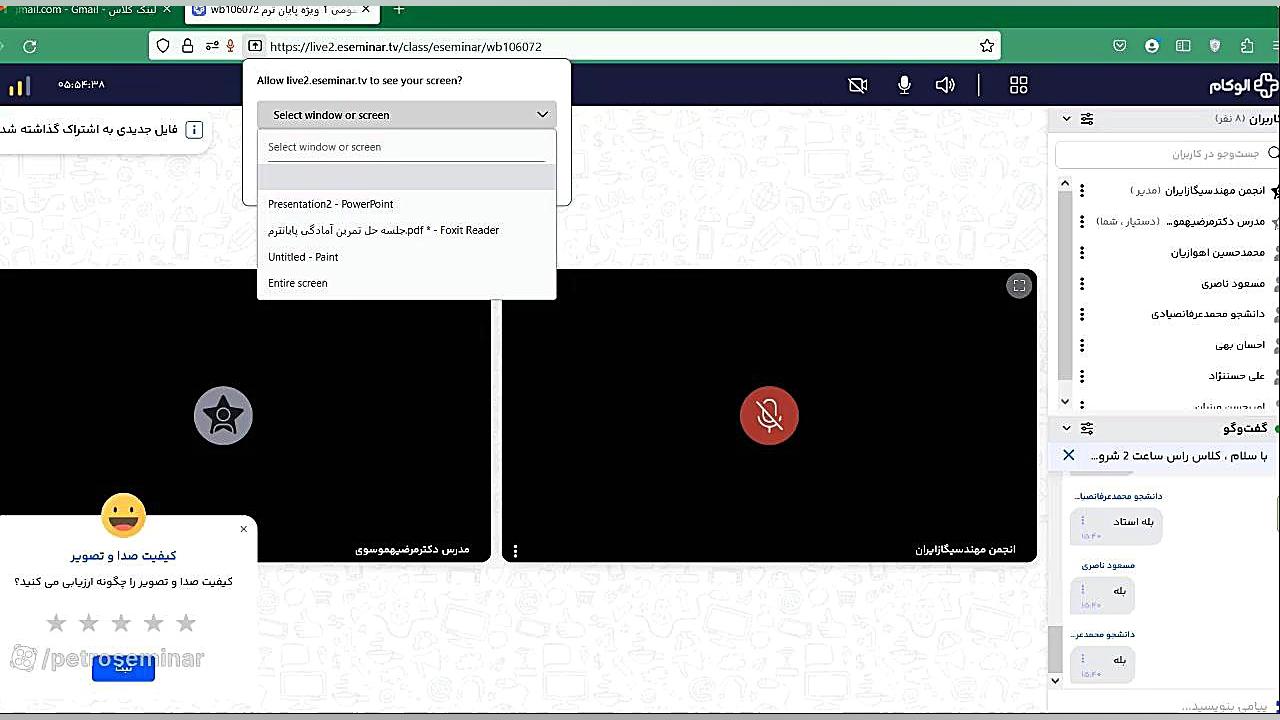The width and height of the screenshot is (1280, 720).
Task: Open the grid layout icon
Action: point(1019,85)
